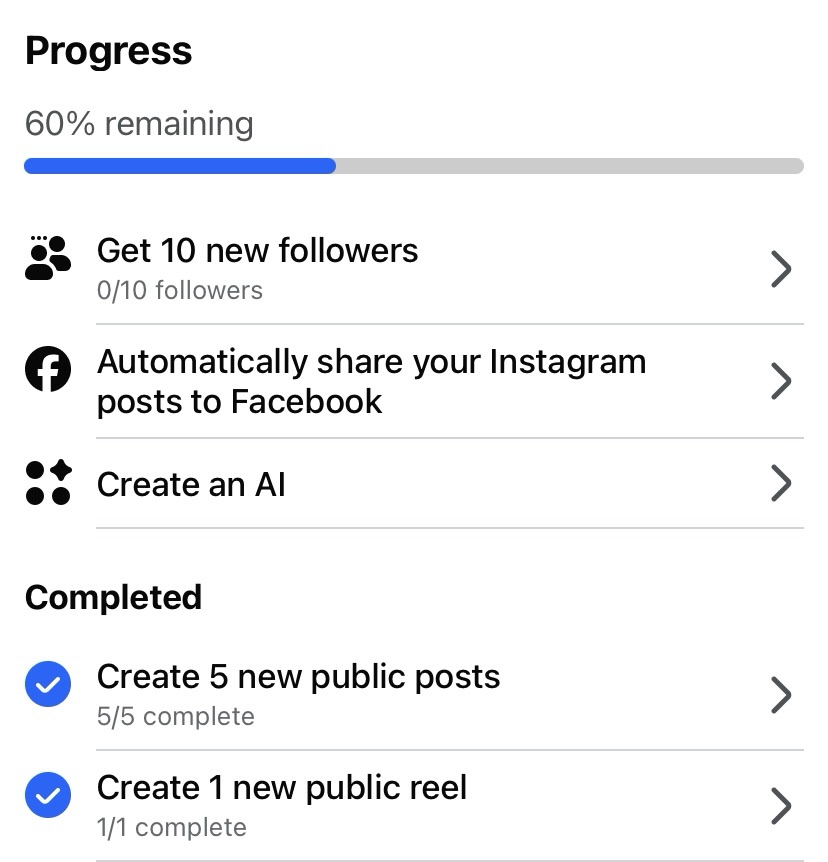
Task: Click the 0/10 followers counter text
Action: pyautogui.click(x=180, y=291)
